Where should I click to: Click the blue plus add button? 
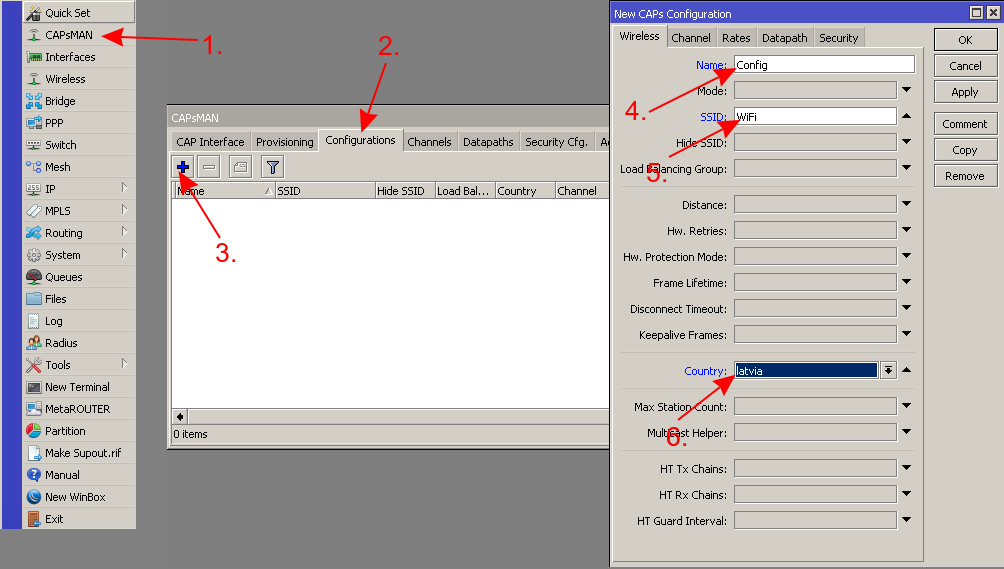click(182, 167)
